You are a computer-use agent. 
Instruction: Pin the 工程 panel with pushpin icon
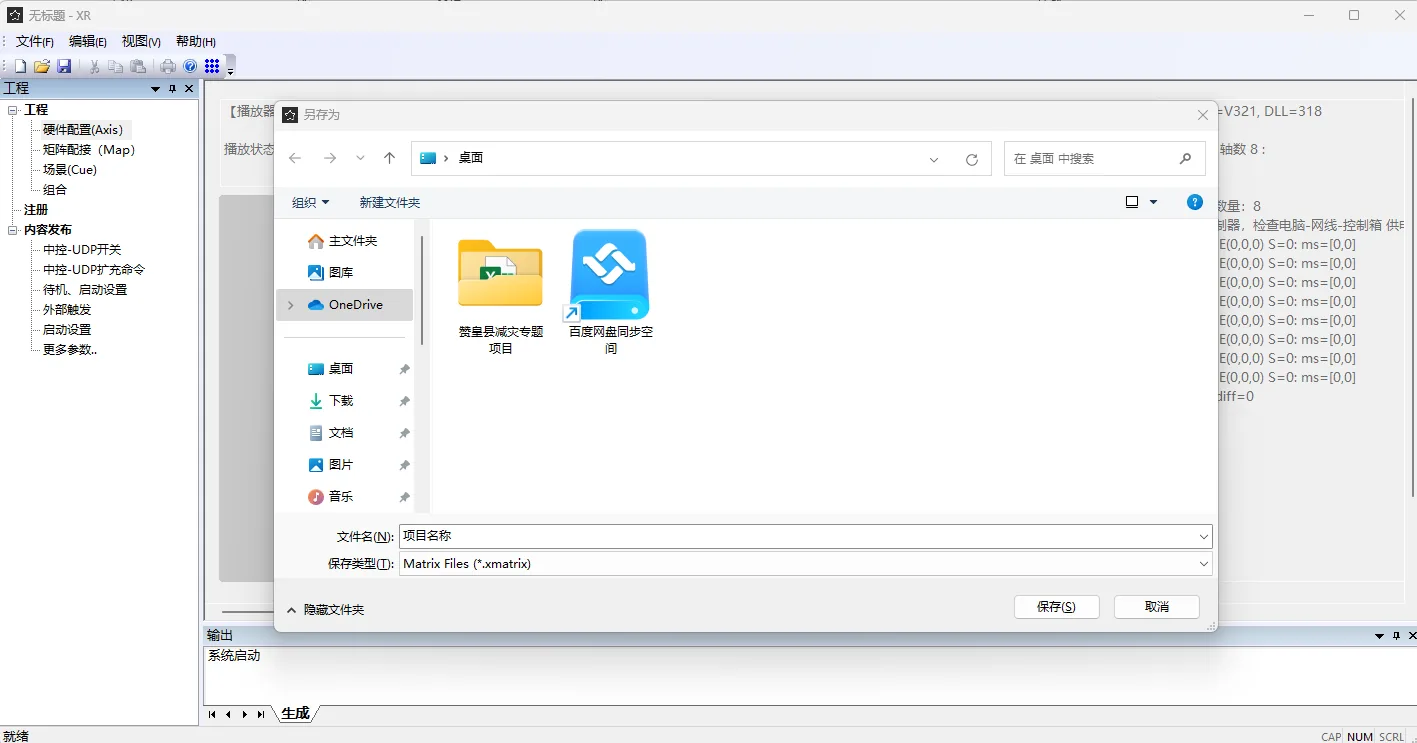point(172,89)
